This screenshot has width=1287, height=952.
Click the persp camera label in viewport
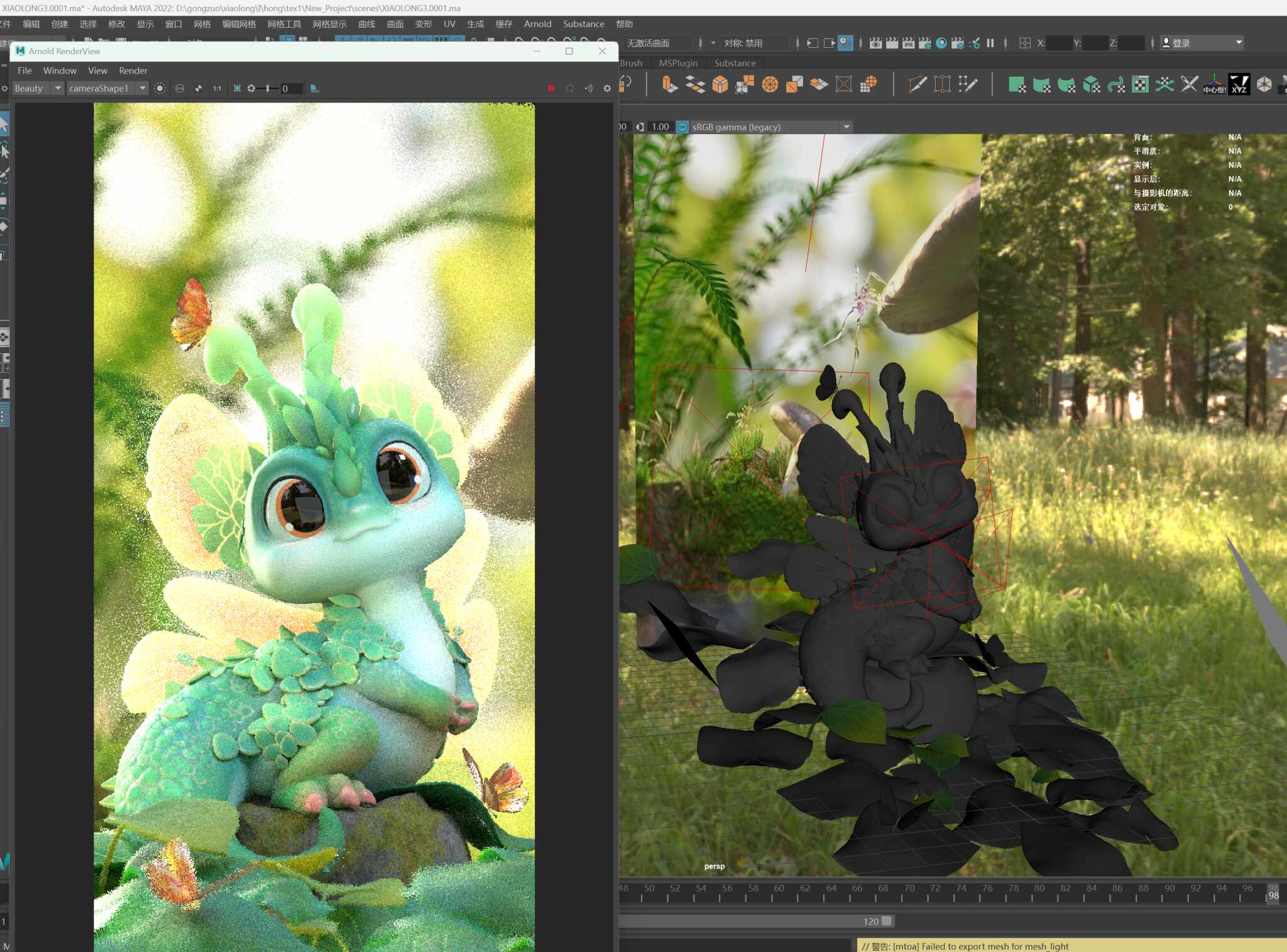(x=715, y=866)
